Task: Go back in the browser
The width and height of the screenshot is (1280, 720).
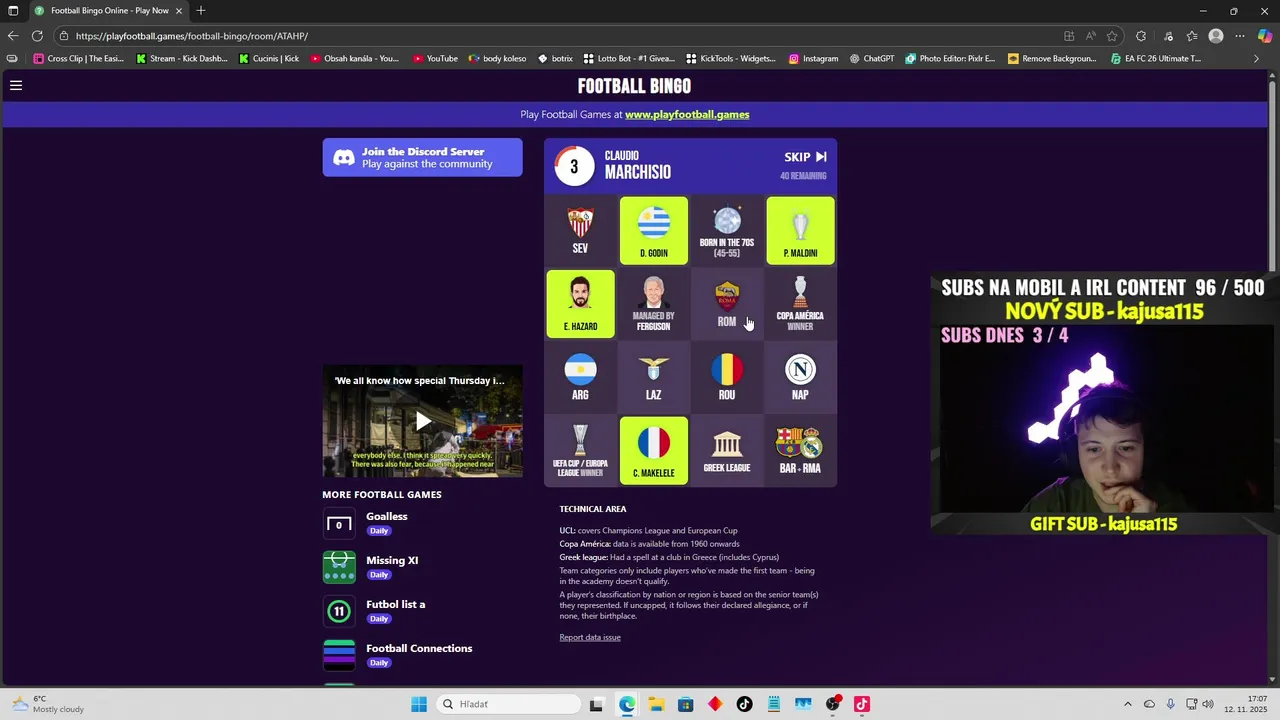Action: point(13,36)
